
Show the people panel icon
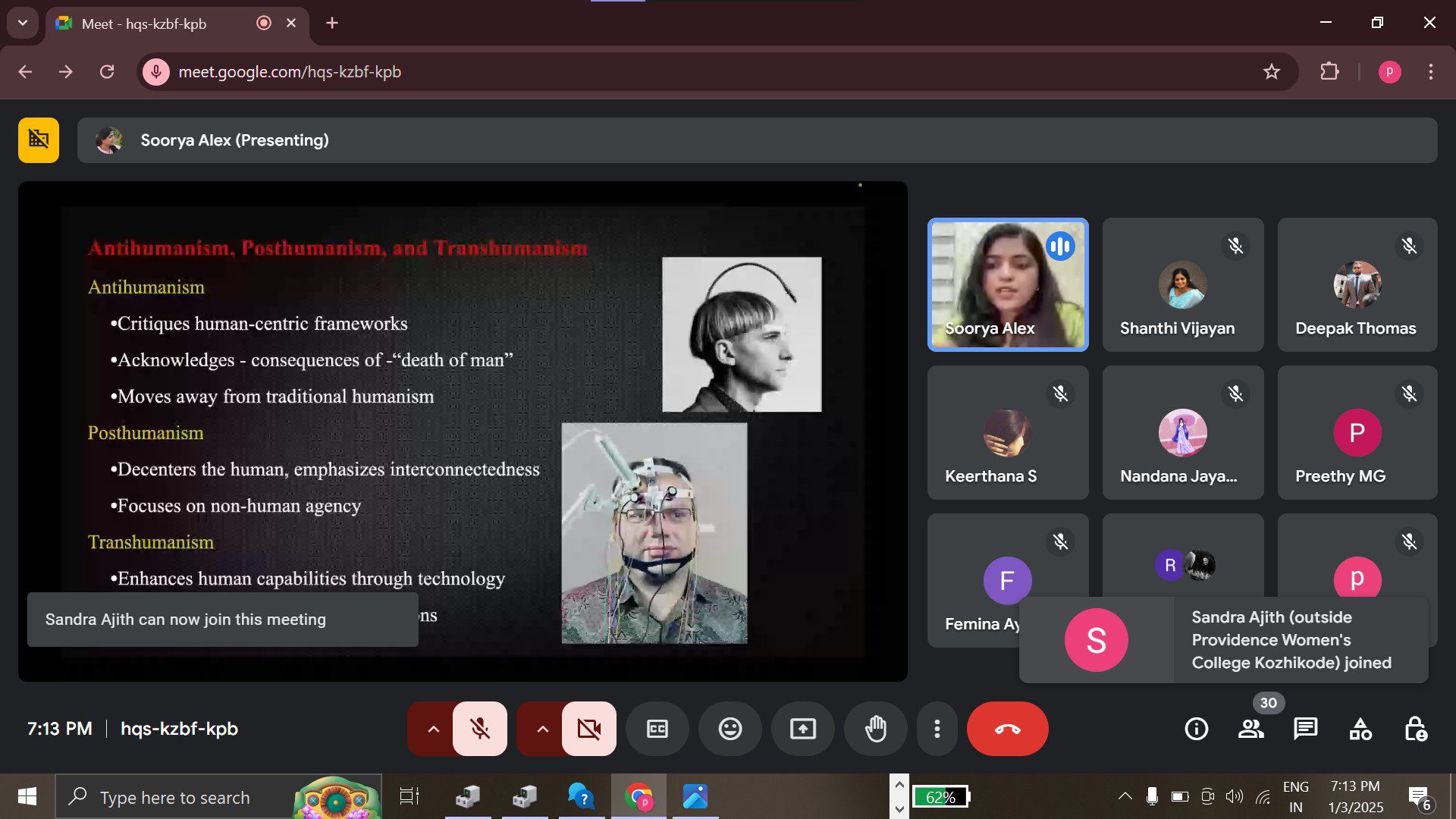pyautogui.click(x=1250, y=729)
